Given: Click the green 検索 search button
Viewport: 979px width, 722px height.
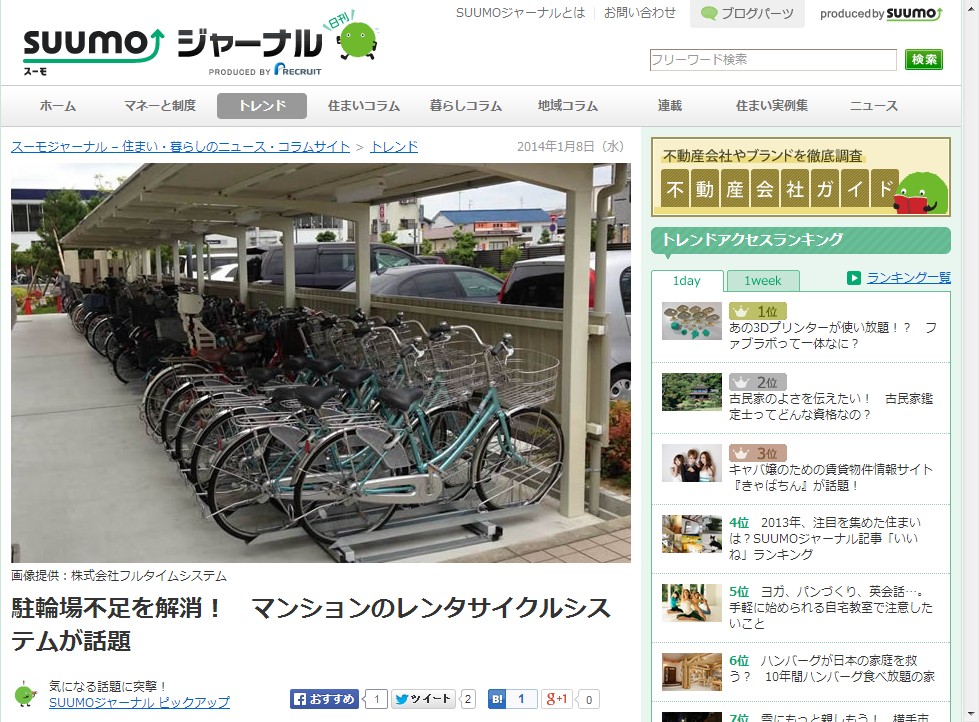Looking at the screenshot, I should [x=923, y=59].
